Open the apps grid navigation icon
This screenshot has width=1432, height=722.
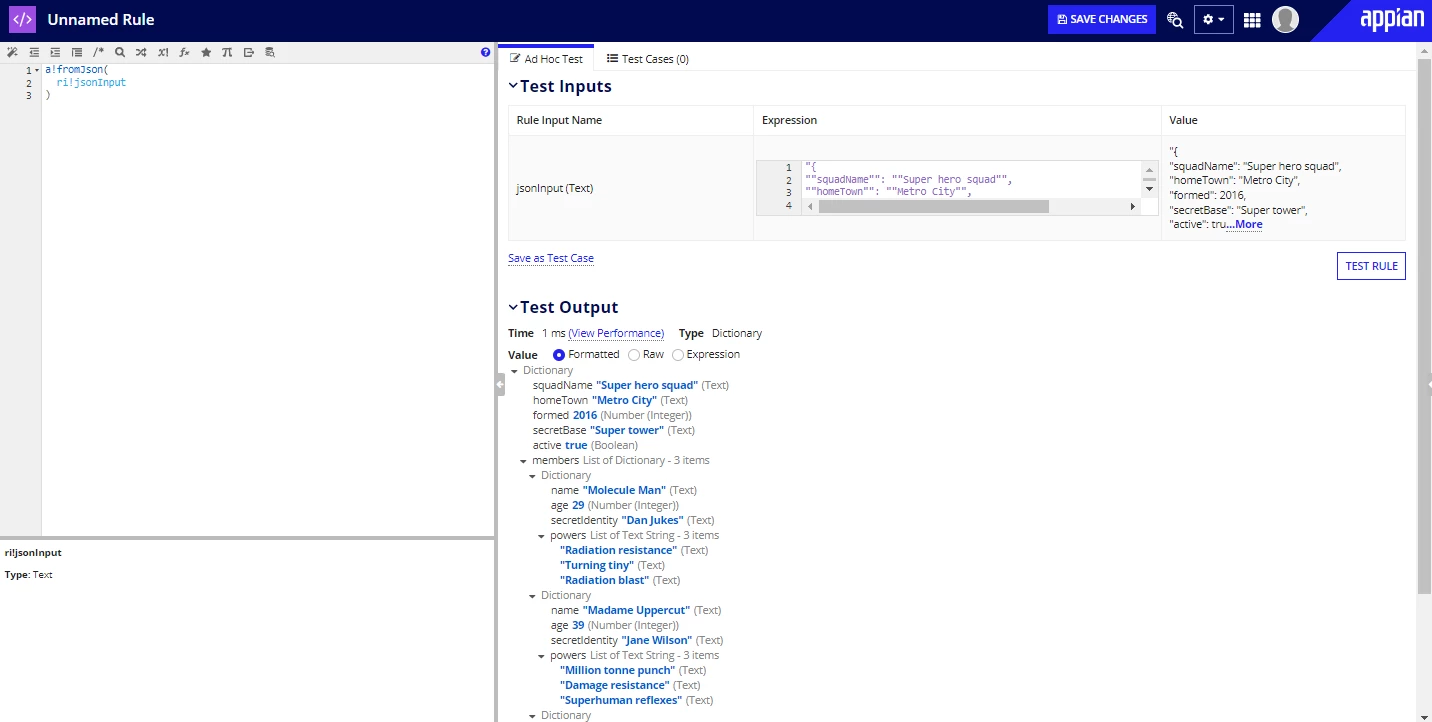(1252, 19)
